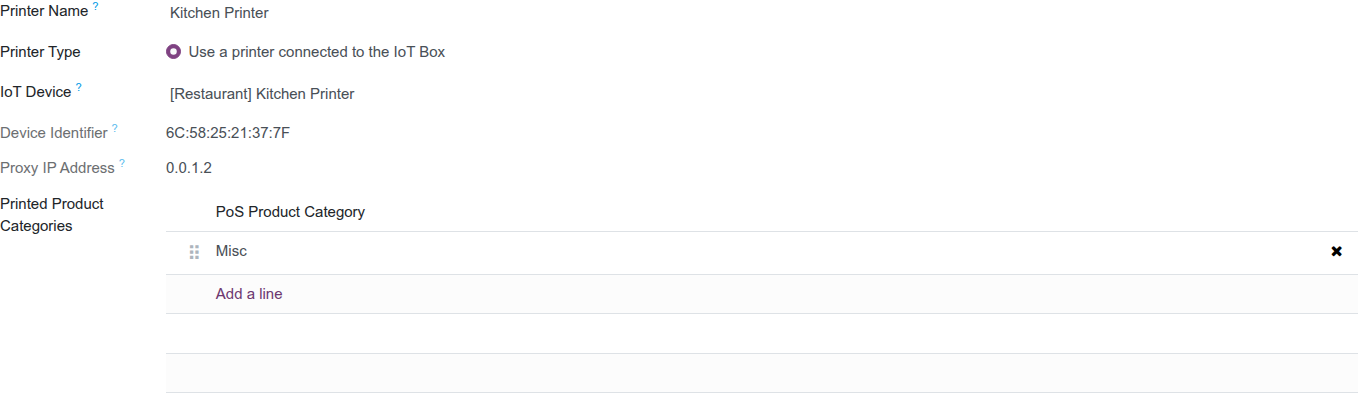The image size is (1358, 410).
Task: Click the IoT Device field label
Action: pos(36,92)
